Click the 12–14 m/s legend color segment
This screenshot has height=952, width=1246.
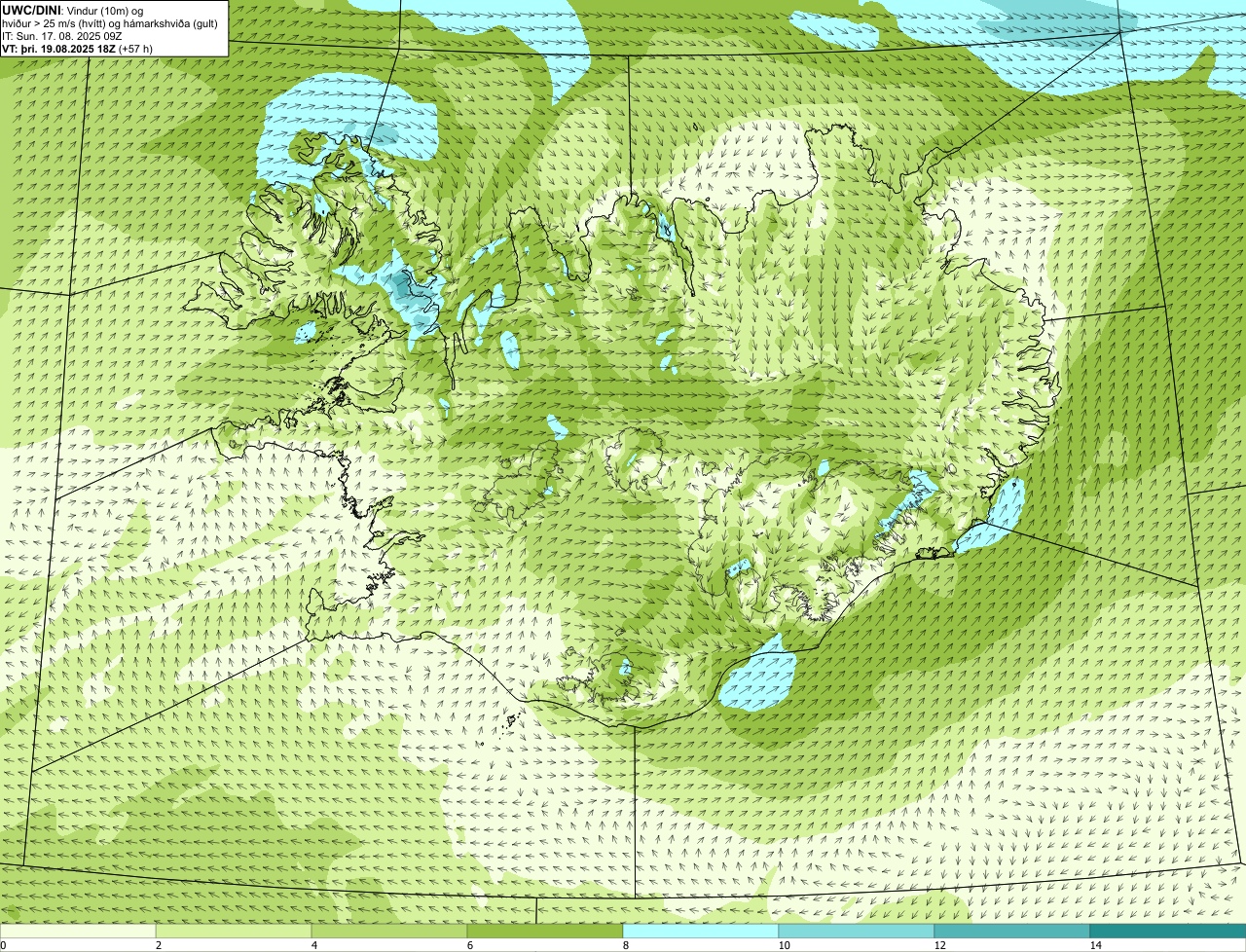(1012, 932)
